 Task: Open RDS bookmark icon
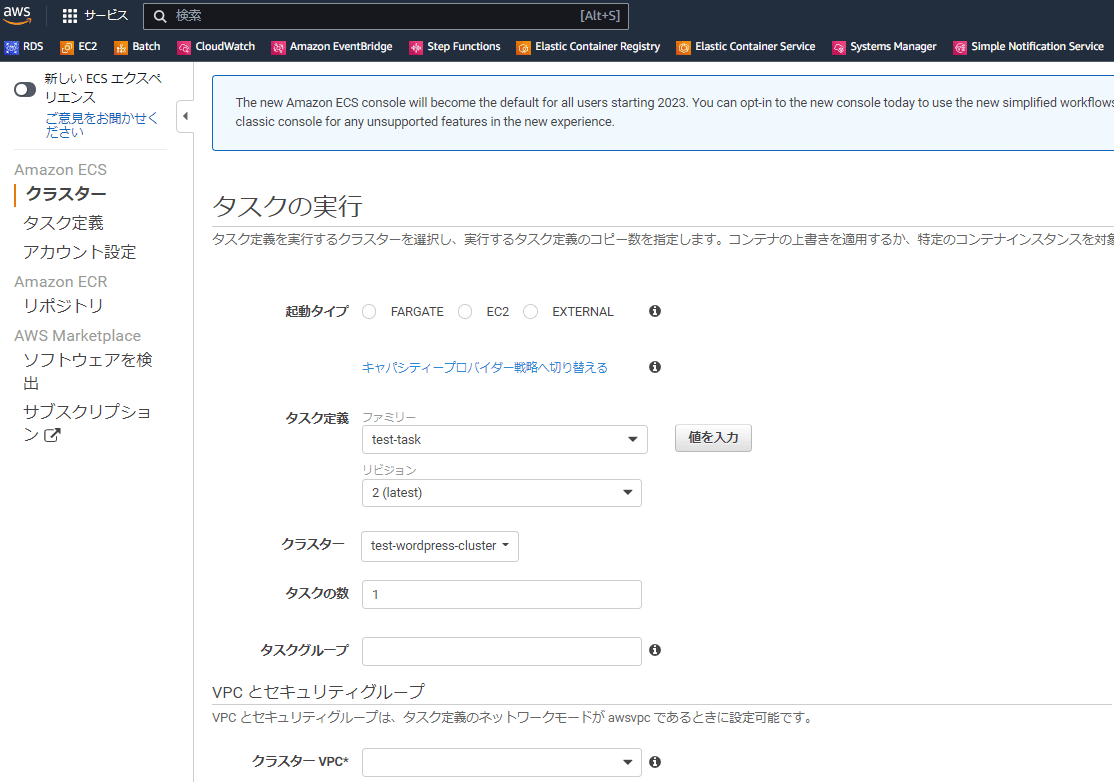pyautogui.click(x=11, y=47)
